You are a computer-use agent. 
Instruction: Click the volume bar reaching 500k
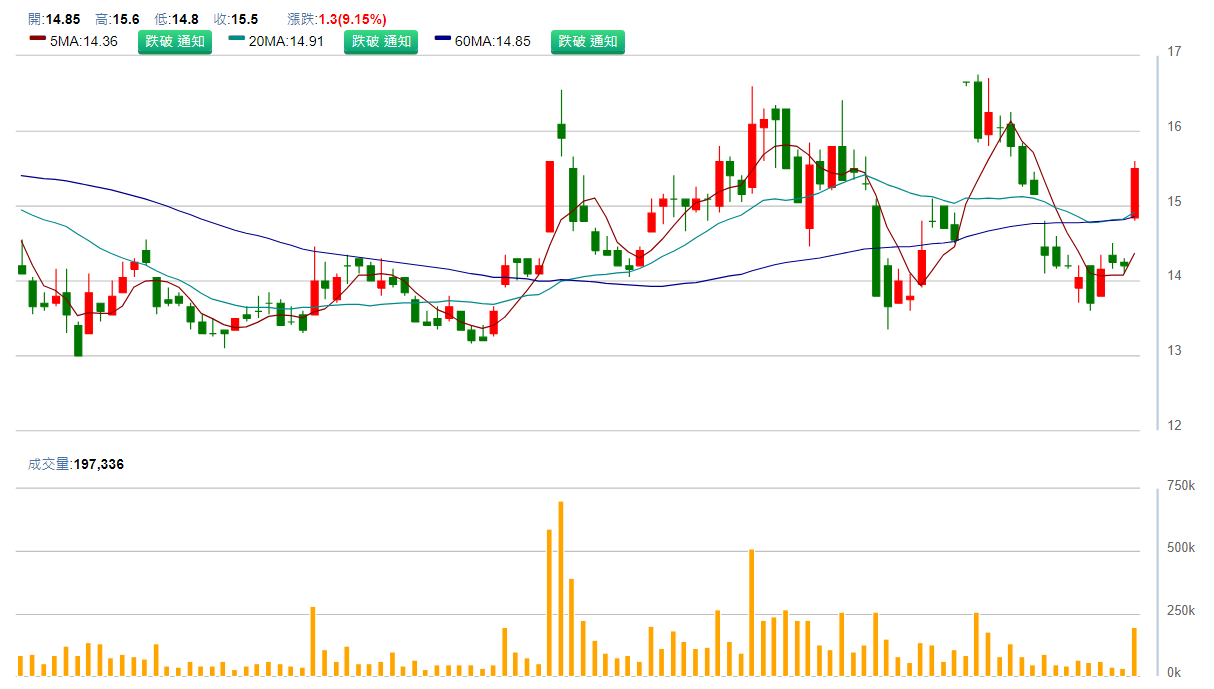click(751, 612)
